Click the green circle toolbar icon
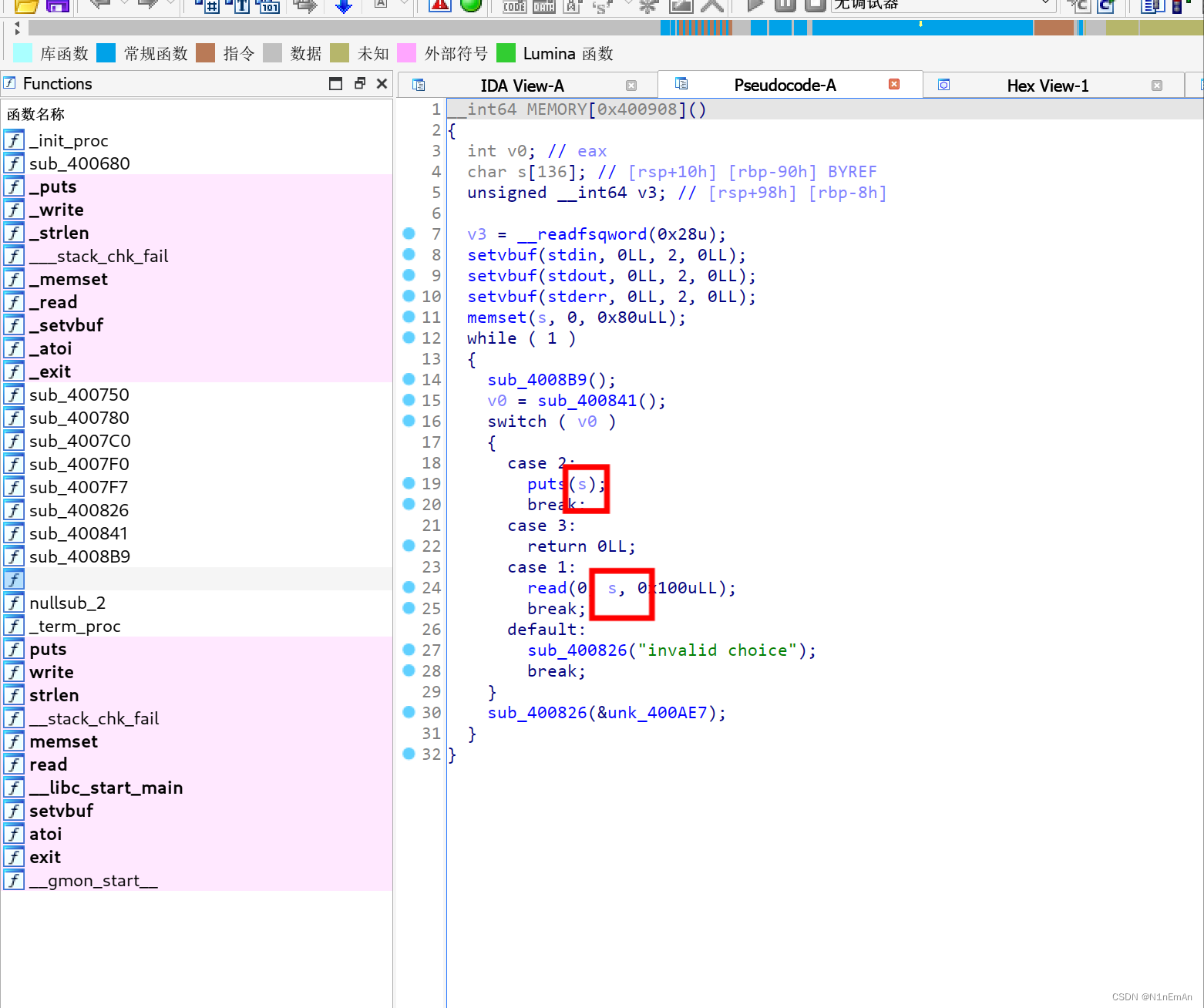1204x1008 pixels. 471,5
